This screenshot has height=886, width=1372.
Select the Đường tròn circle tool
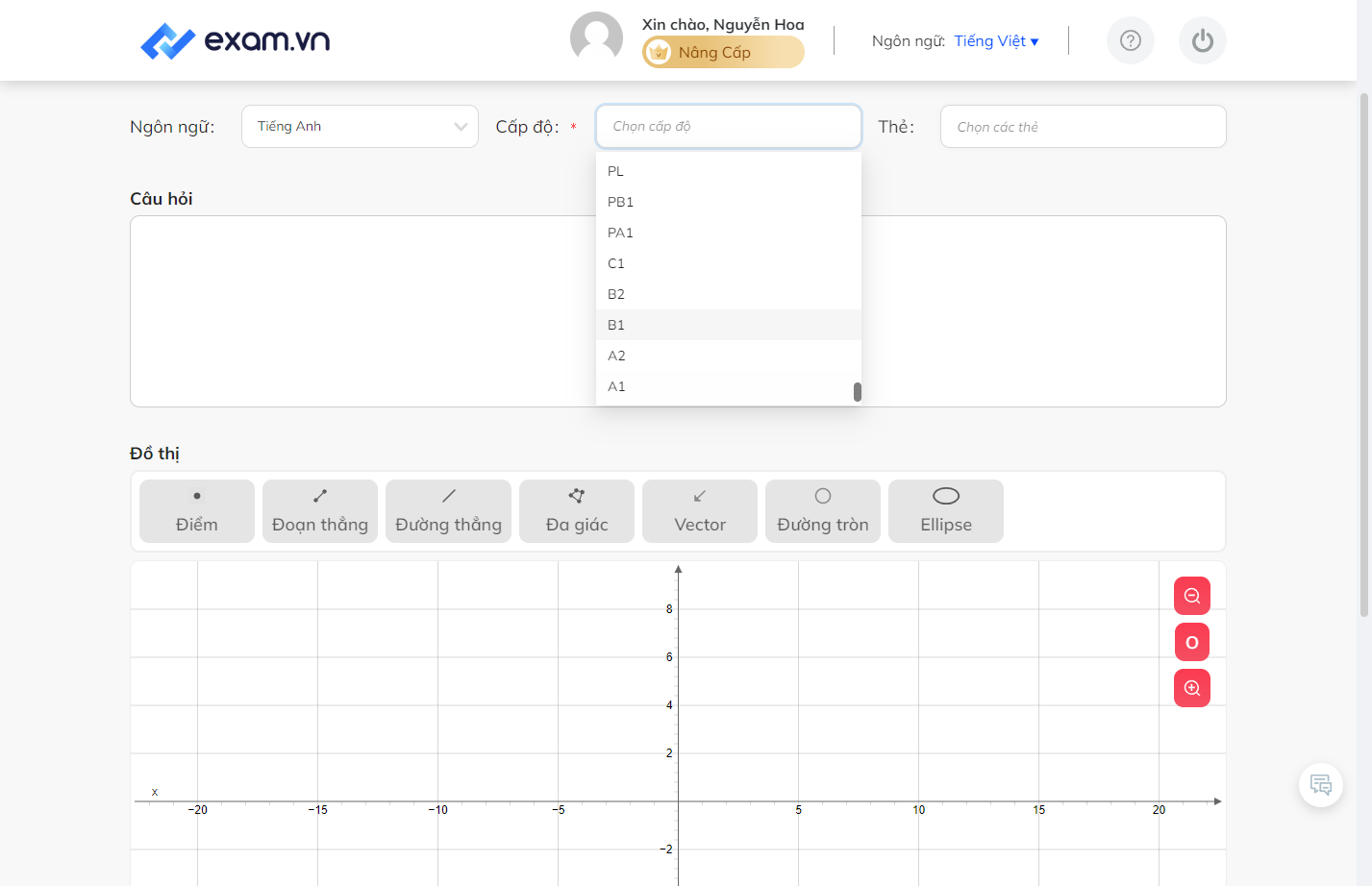(823, 511)
